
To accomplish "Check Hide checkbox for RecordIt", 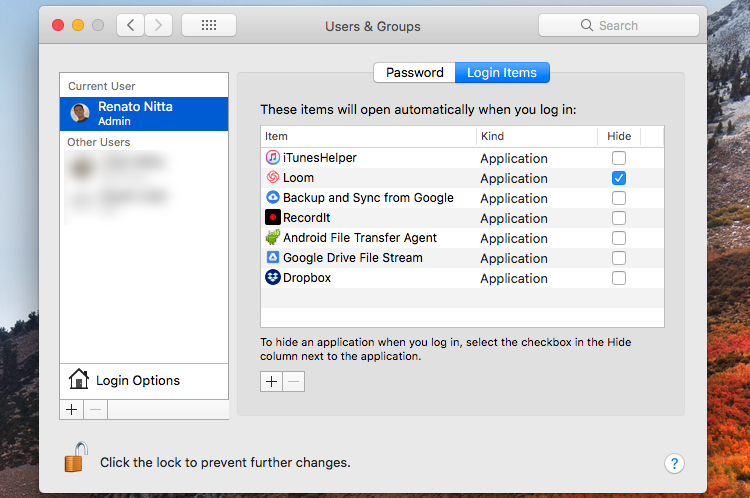I will tap(619, 218).
